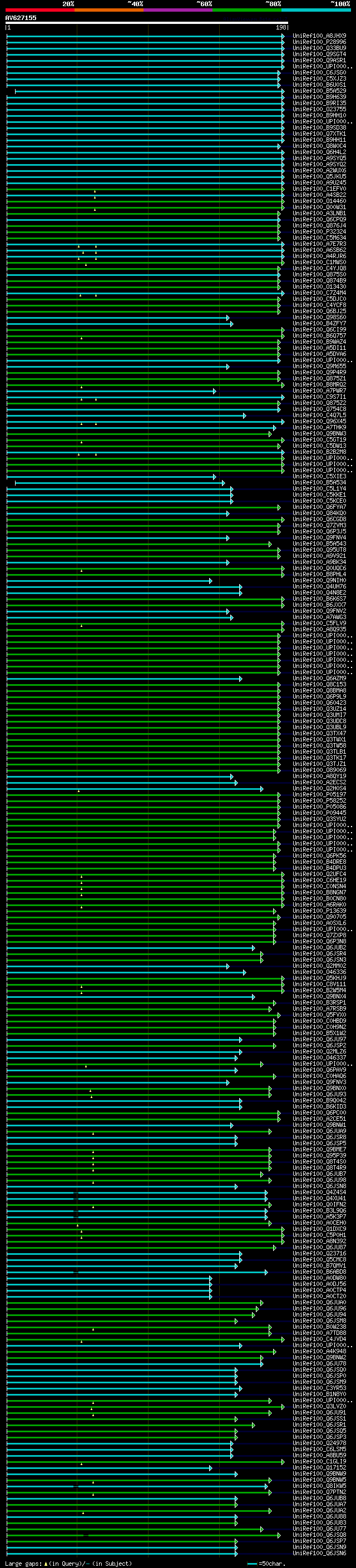
Task: Open hit UniRef100_O14460
Action: pos(319,201)
